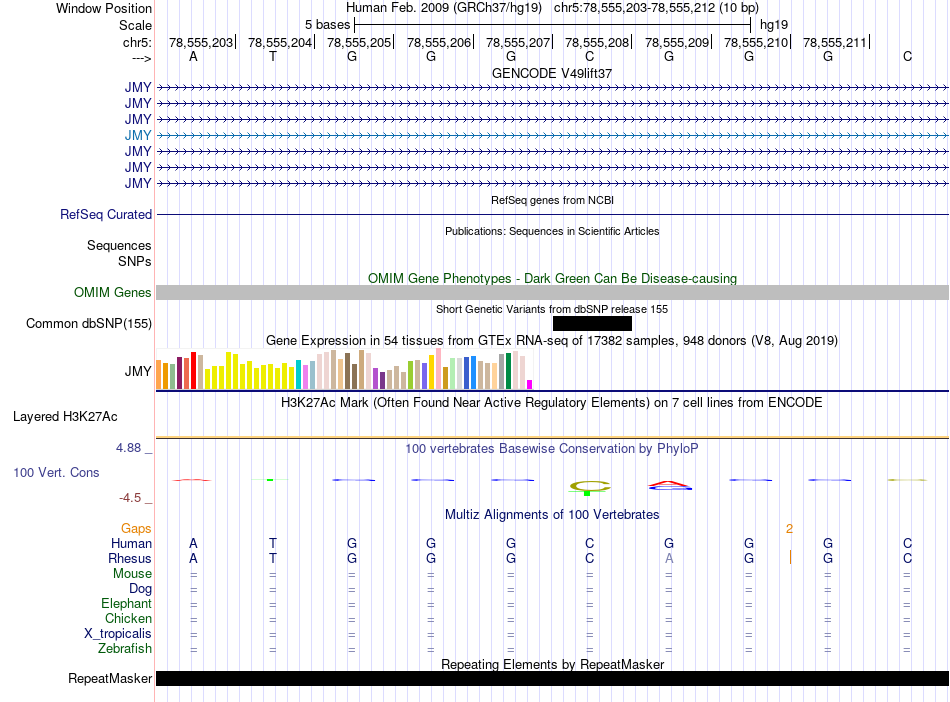Click the PhyloP lower value -4.5
This screenshot has width=950, height=702.
point(130,498)
